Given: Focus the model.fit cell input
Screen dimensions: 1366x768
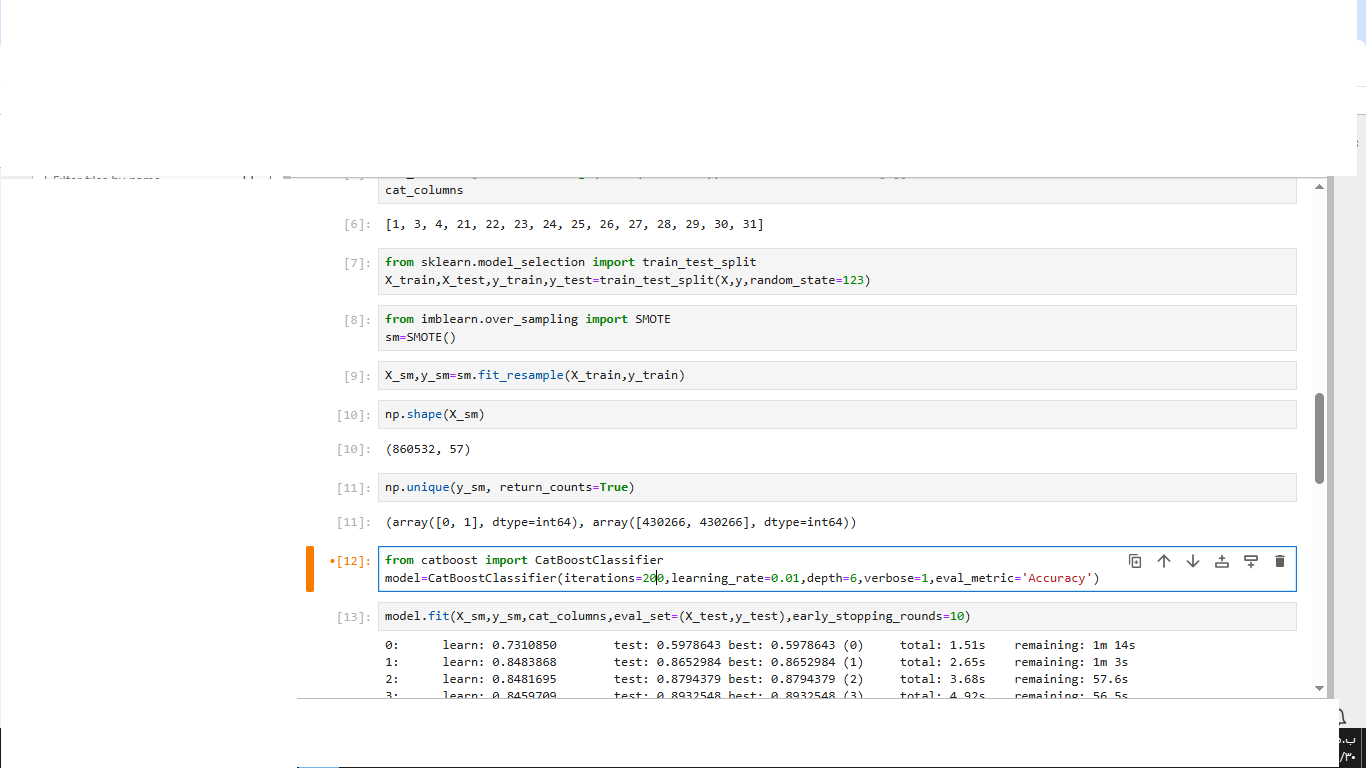Looking at the screenshot, I should click(837, 616).
